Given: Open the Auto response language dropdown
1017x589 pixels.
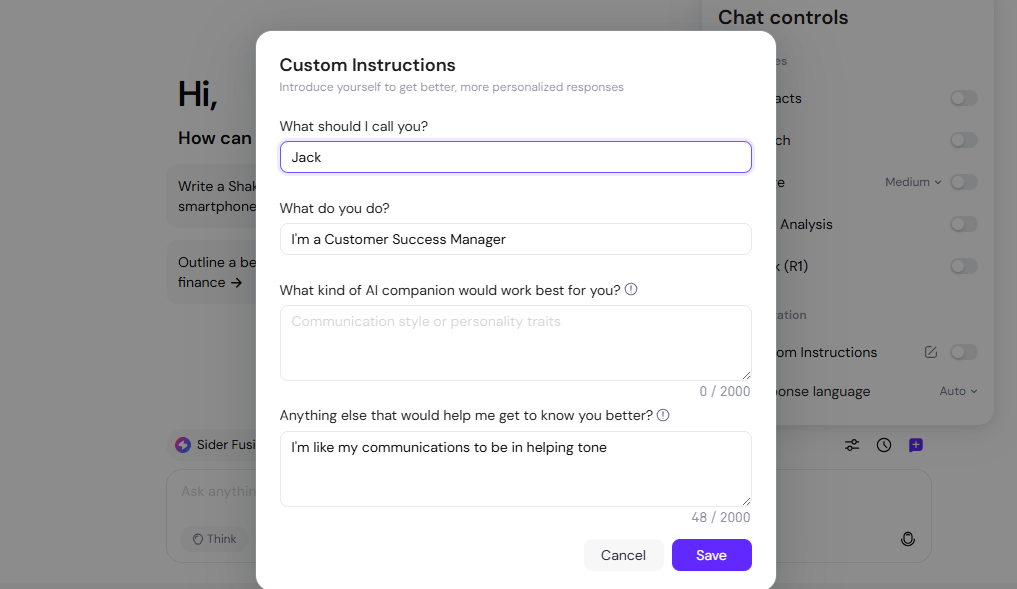Looking at the screenshot, I should point(958,391).
